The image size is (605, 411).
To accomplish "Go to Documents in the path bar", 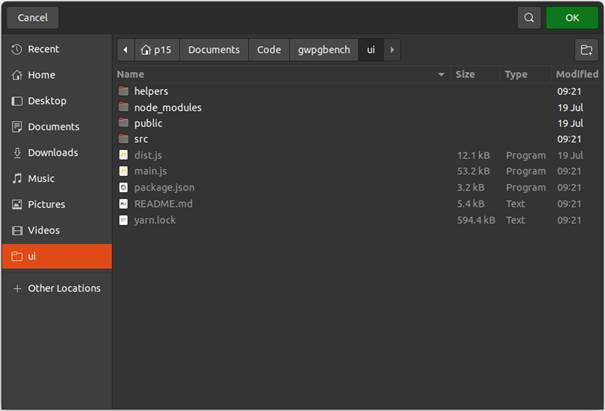I will click(x=214, y=50).
